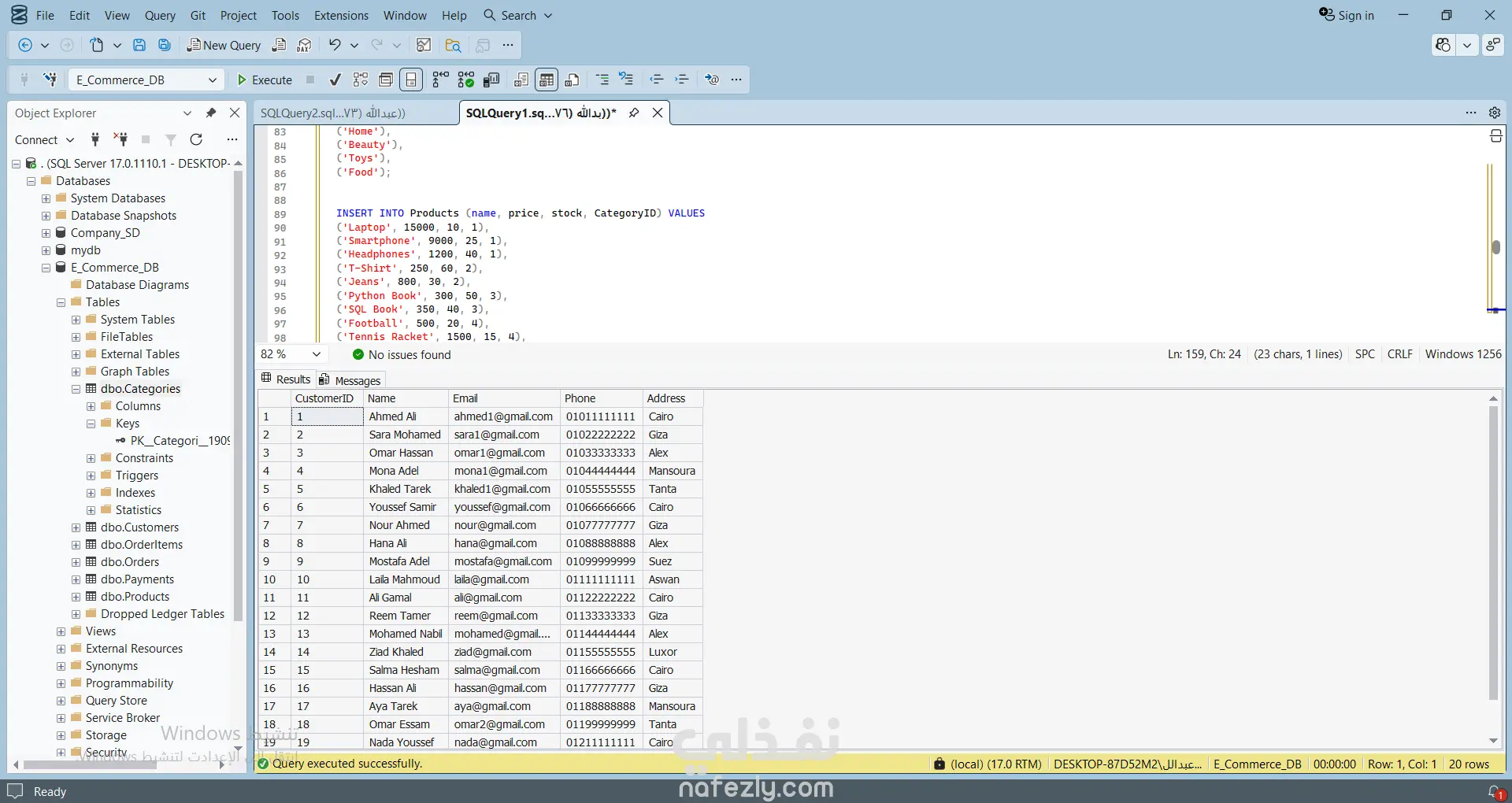Close the SQLQuery1 tab

coord(658,113)
